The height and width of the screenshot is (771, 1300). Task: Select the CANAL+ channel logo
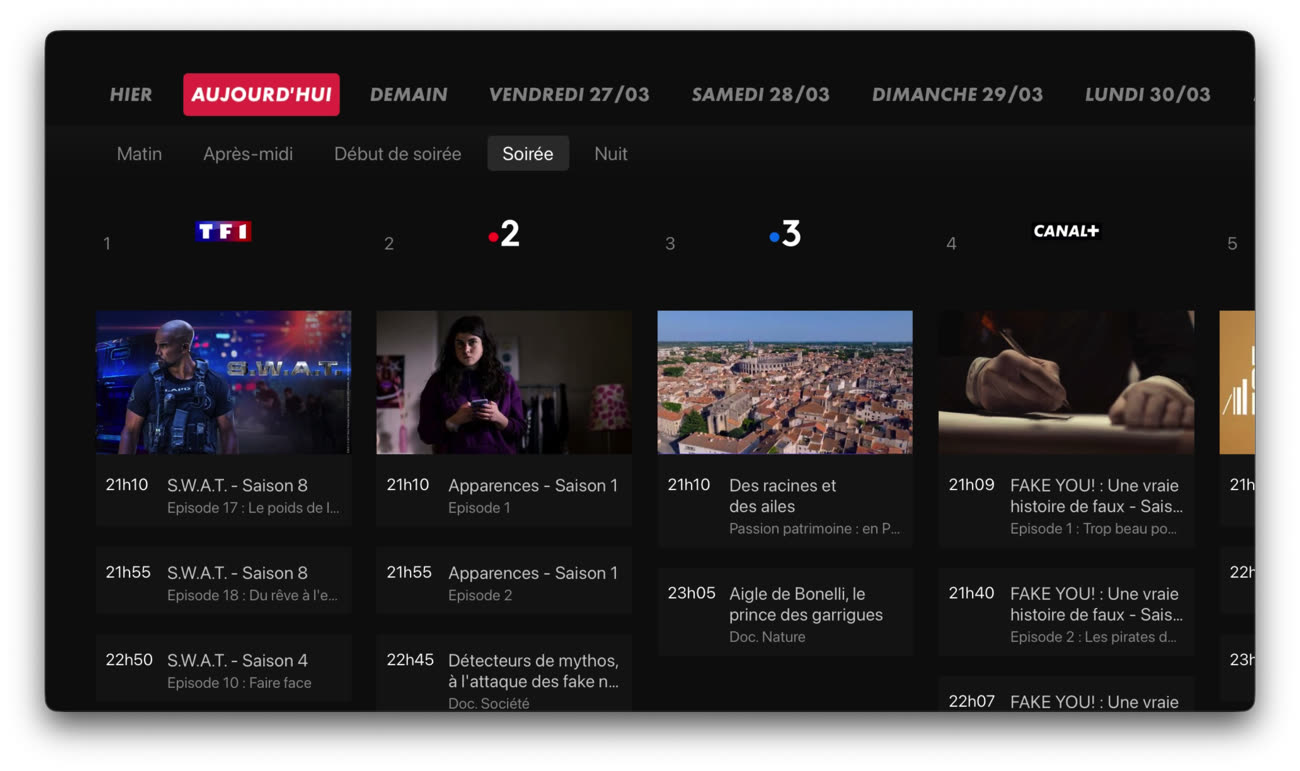click(1065, 231)
